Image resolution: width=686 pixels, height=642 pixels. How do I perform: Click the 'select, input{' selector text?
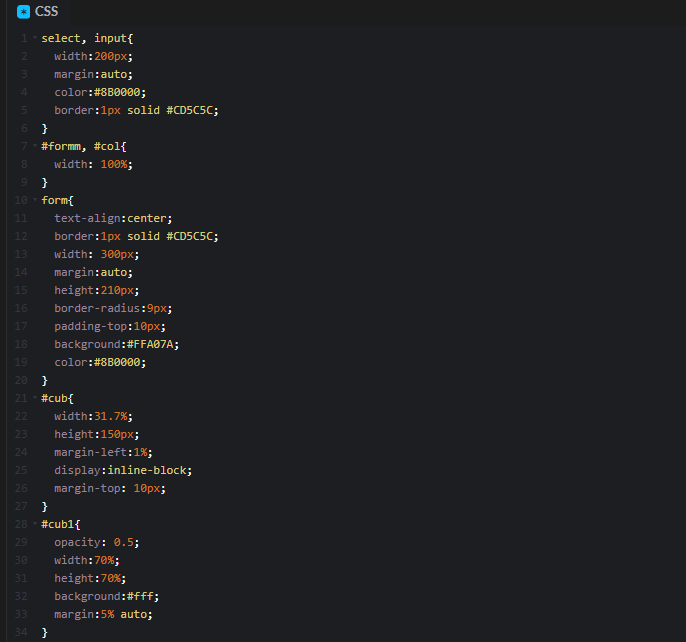click(87, 39)
